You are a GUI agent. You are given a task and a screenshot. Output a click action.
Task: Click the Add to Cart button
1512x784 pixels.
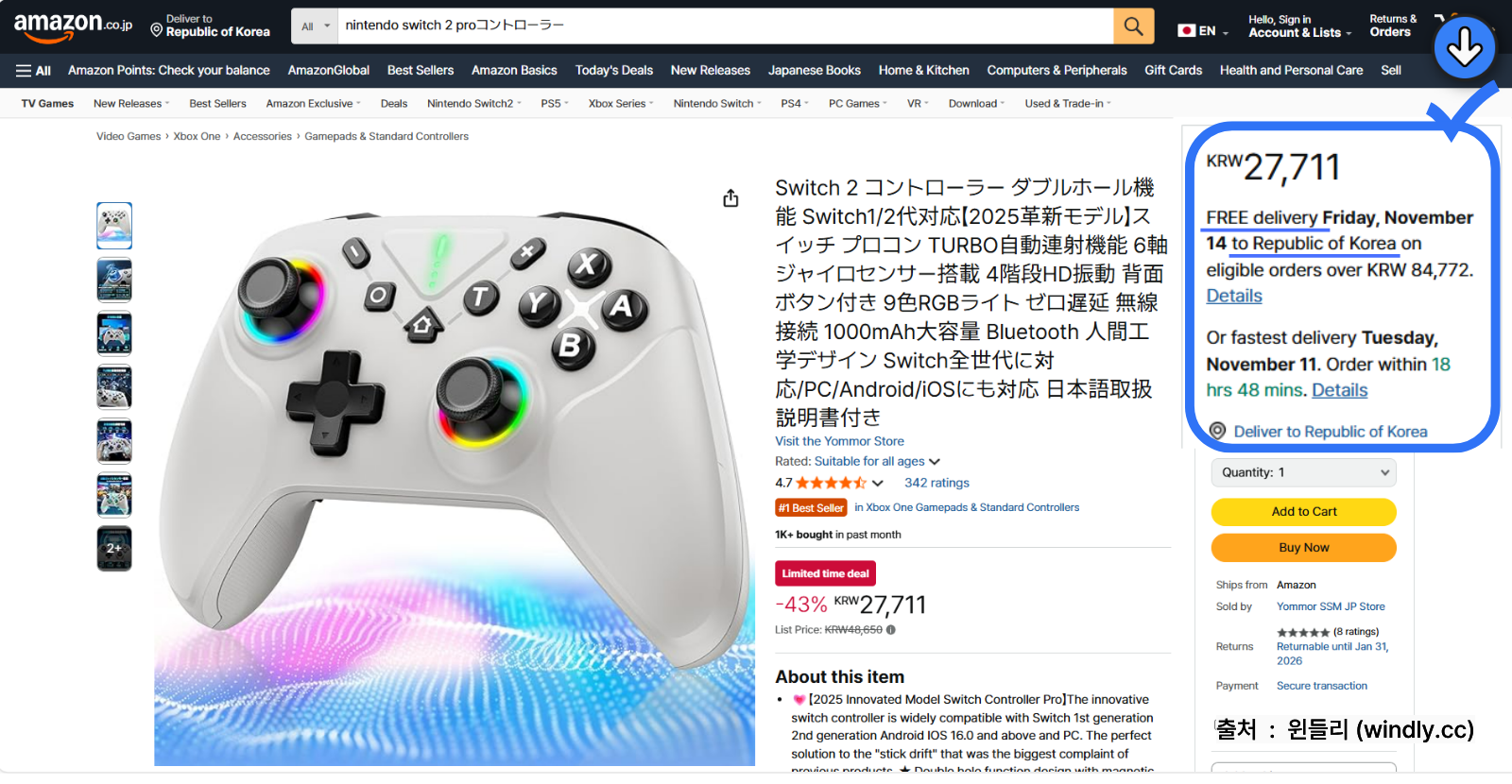[1304, 512]
